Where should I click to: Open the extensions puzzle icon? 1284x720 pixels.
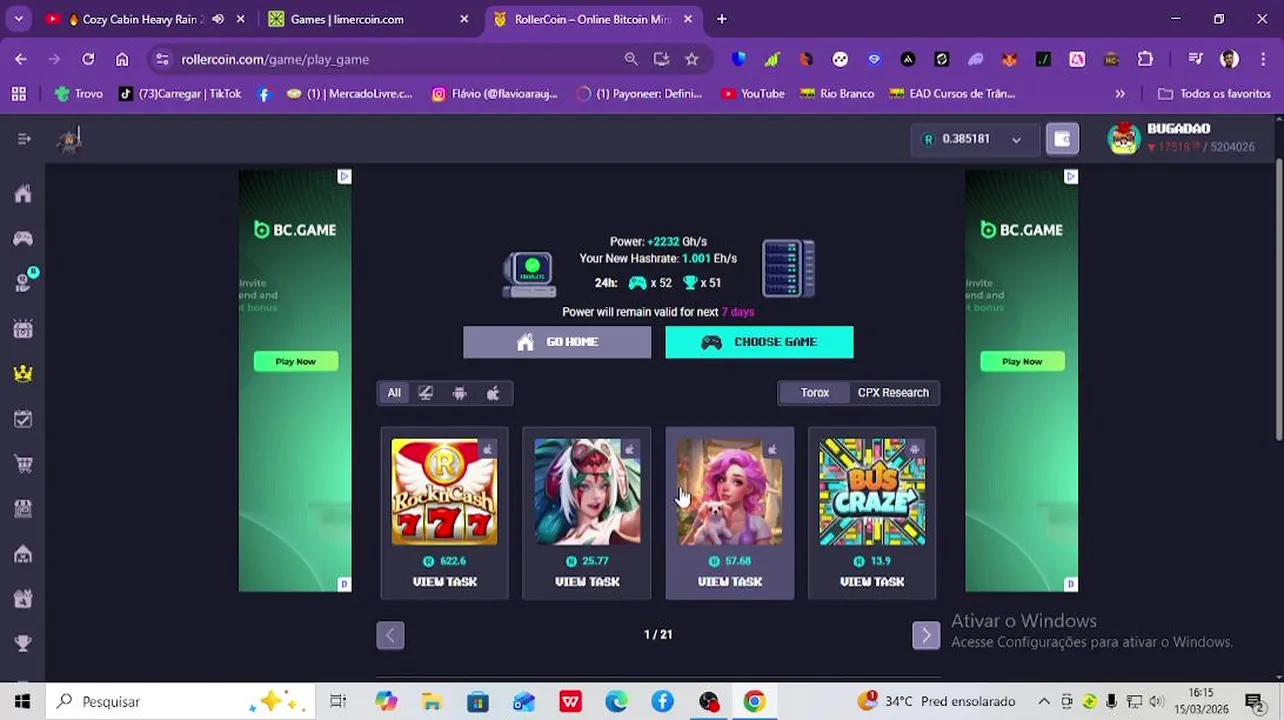tap(1145, 59)
